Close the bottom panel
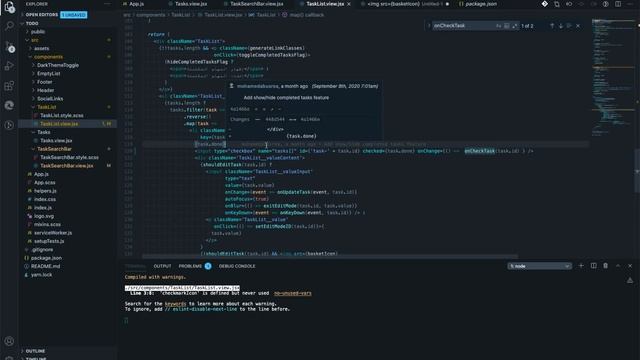640x360 pixels. [x=630, y=266]
